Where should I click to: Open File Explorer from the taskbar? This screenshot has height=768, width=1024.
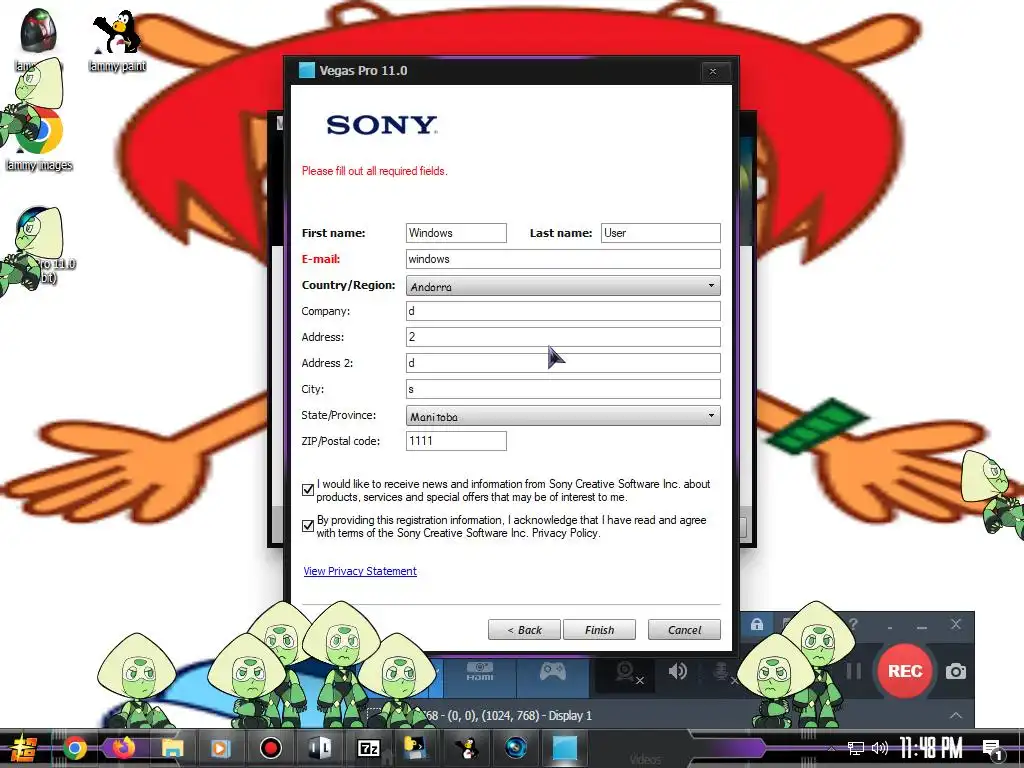coord(172,748)
